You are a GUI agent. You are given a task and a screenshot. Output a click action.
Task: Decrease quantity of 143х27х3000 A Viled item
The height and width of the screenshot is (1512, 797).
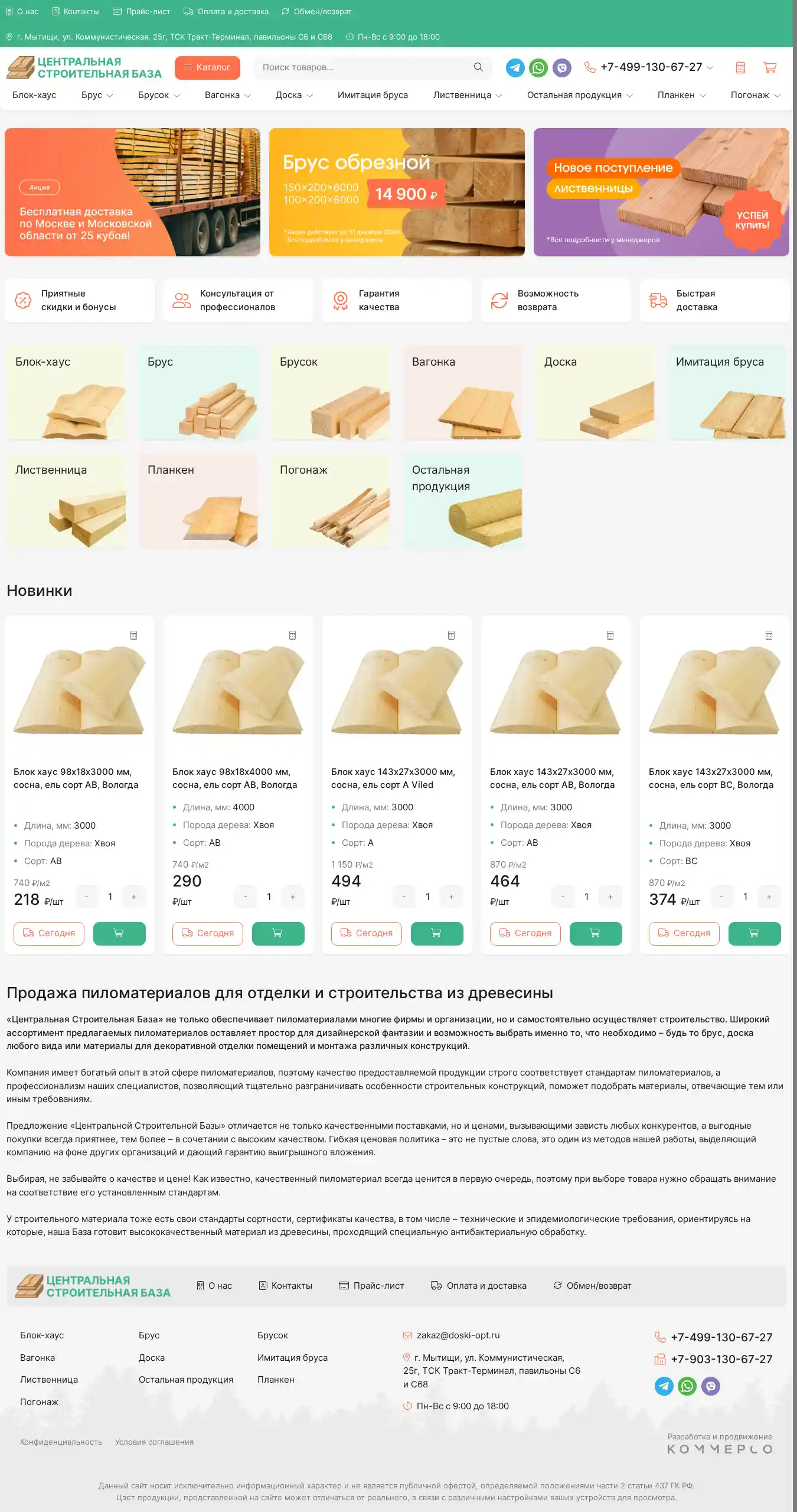(404, 897)
